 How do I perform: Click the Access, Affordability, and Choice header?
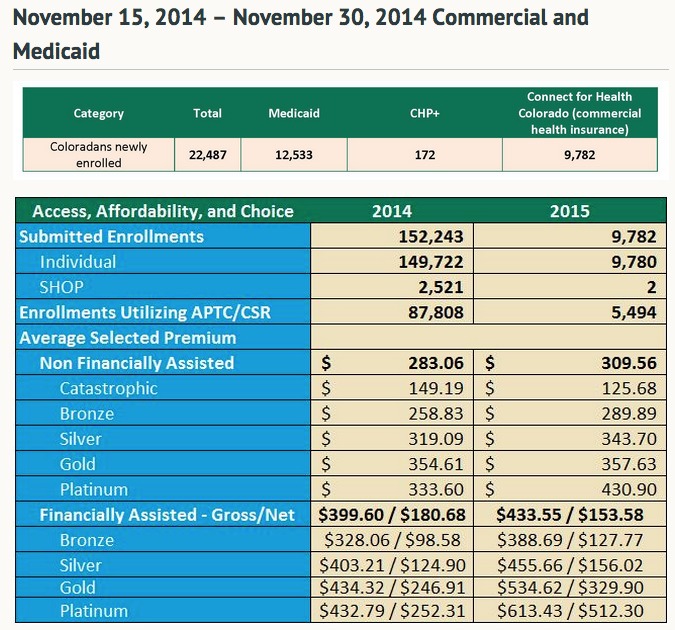click(163, 211)
